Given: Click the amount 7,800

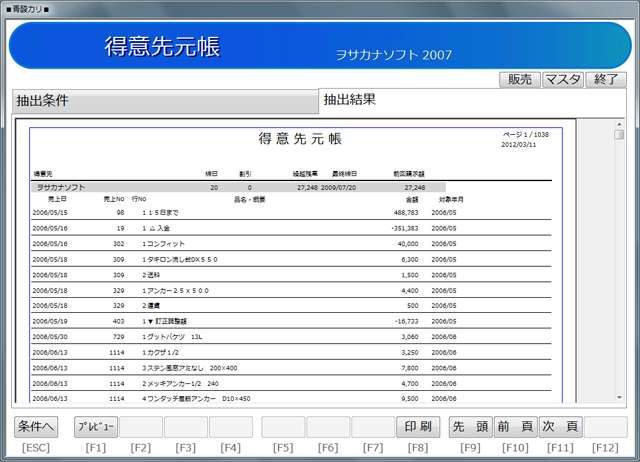Looking at the screenshot, I should (x=410, y=368).
